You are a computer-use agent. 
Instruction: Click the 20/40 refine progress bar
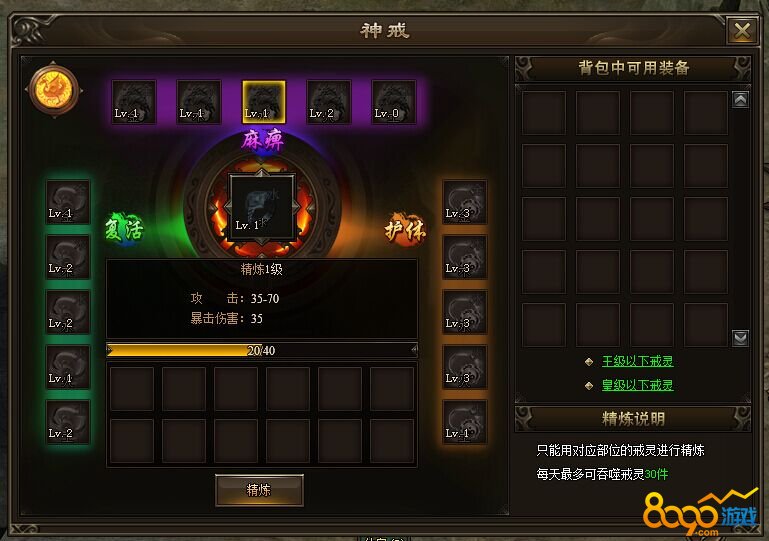[x=262, y=350]
